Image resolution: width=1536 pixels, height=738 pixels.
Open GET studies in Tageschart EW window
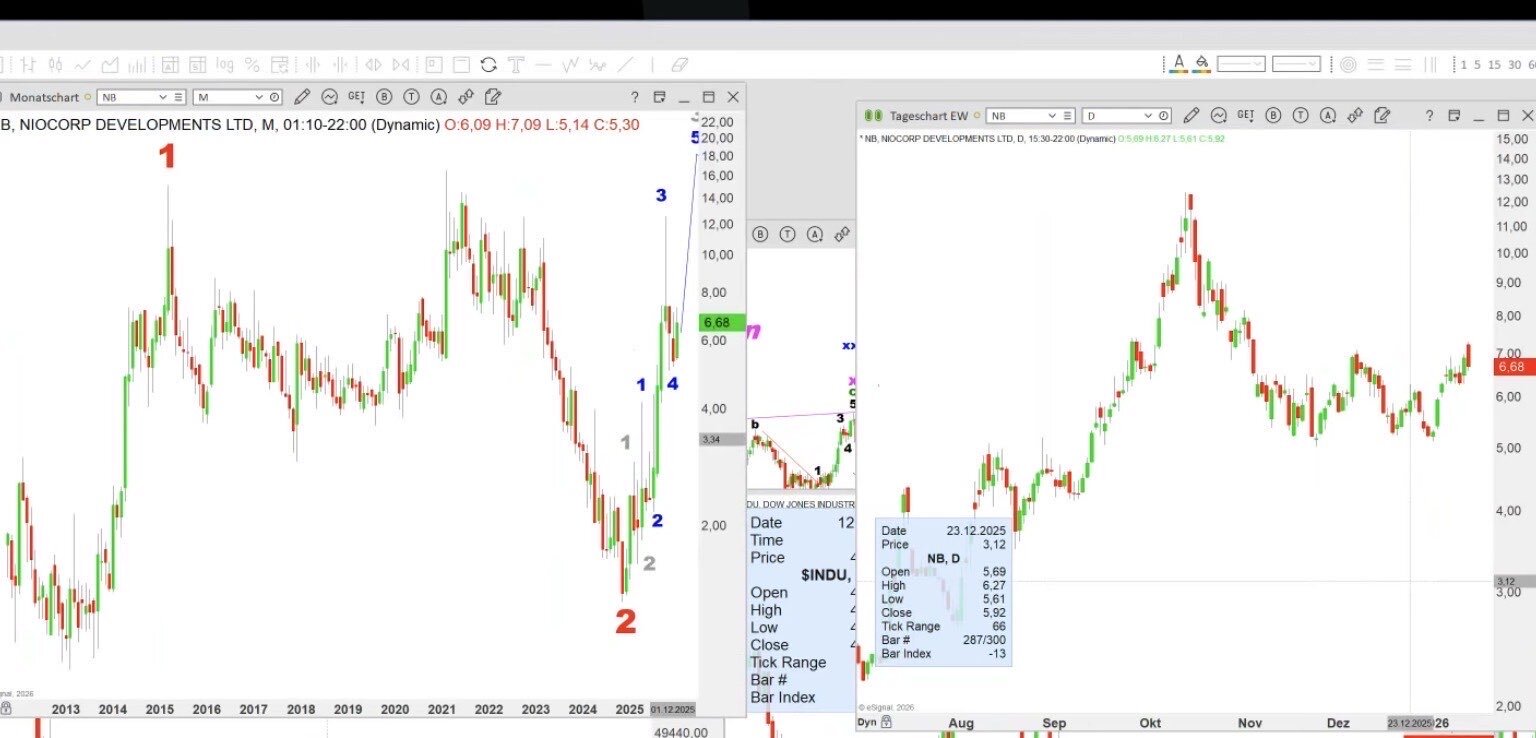click(x=1245, y=115)
